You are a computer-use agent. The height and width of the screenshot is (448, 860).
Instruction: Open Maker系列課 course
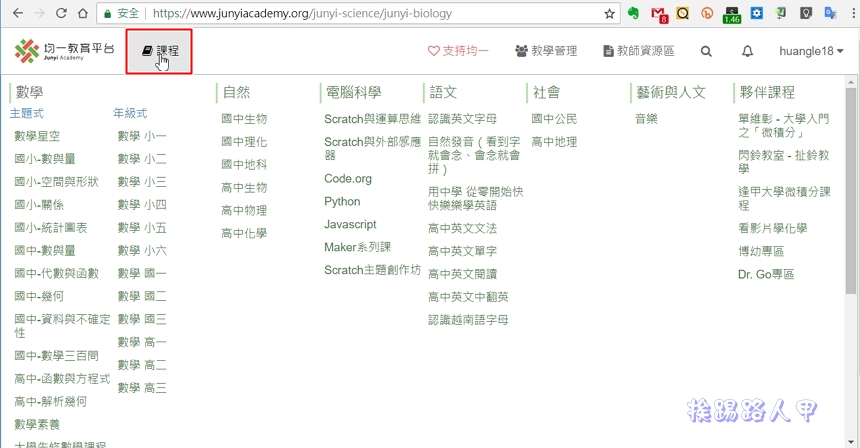(358, 247)
